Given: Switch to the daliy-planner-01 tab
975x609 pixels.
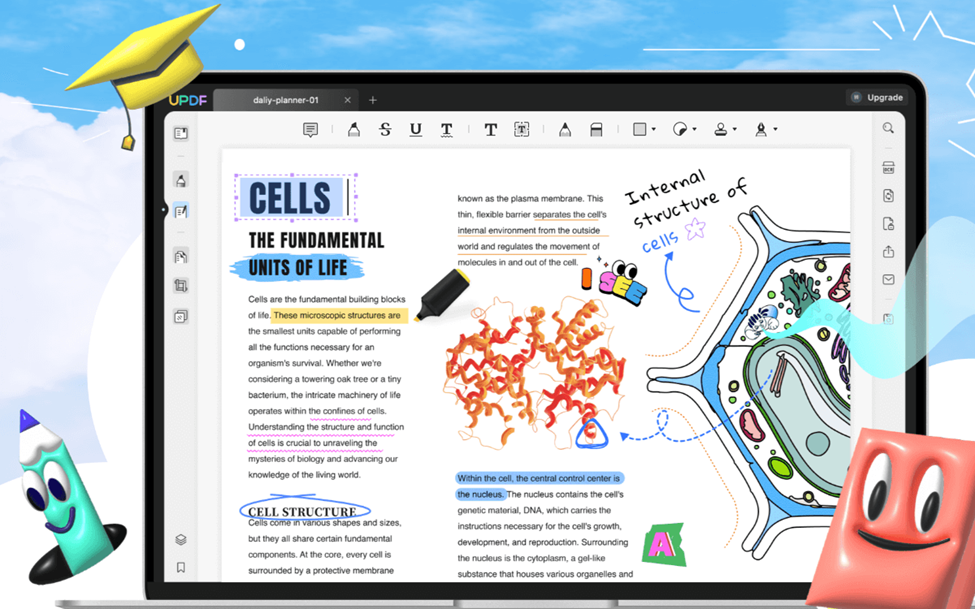Looking at the screenshot, I should coord(285,100).
